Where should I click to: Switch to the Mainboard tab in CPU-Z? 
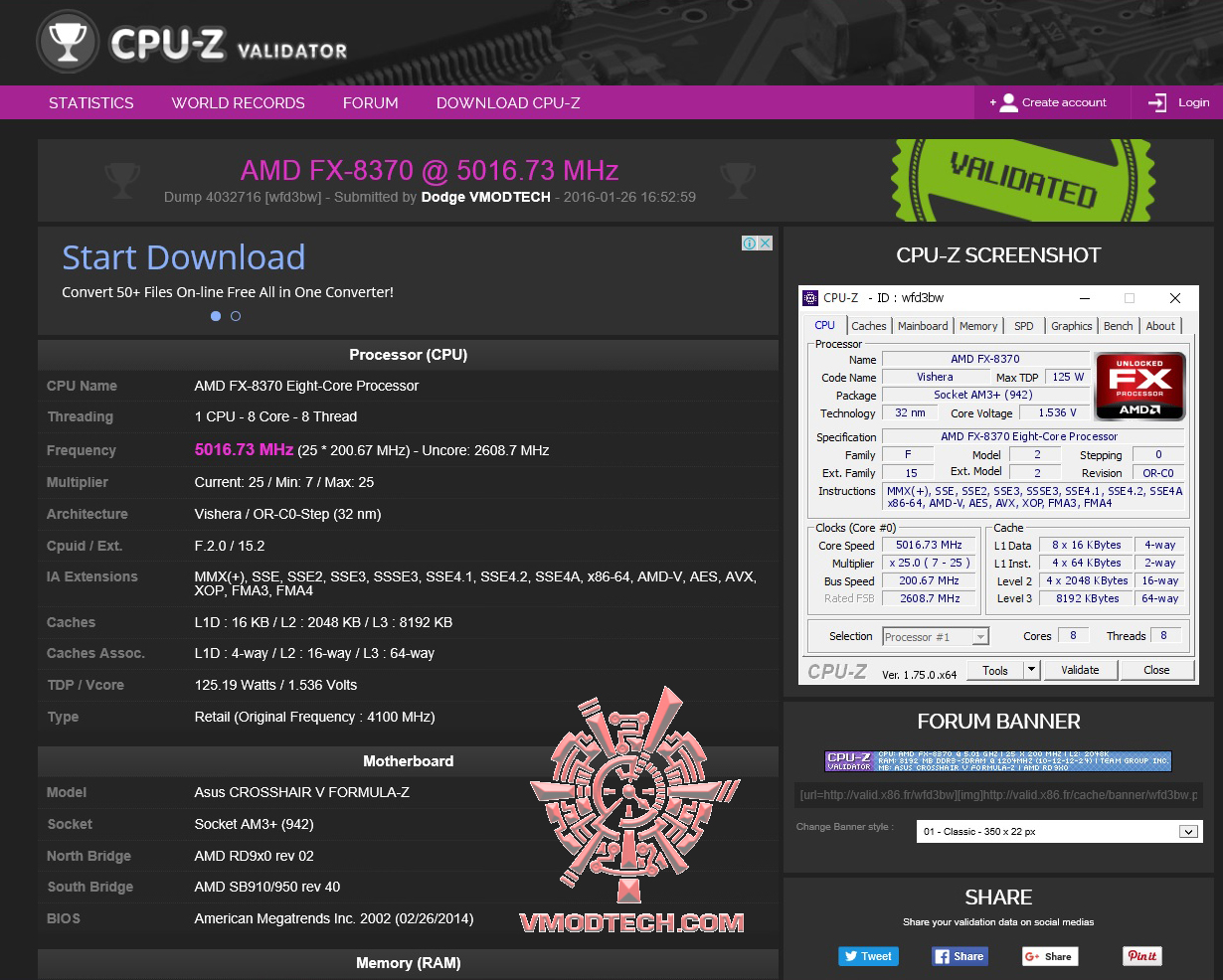[923, 326]
